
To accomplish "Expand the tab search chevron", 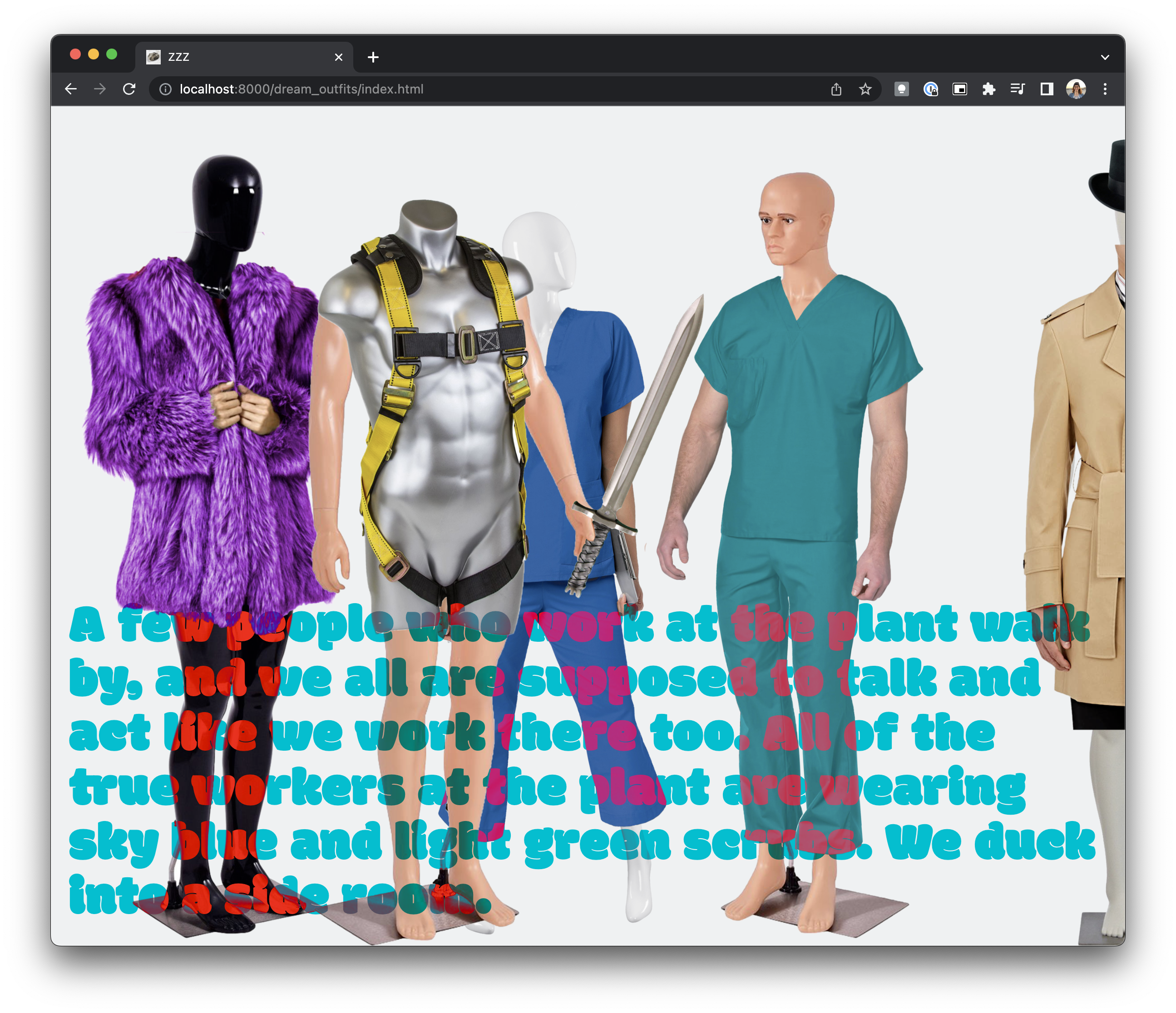I will pyautogui.click(x=1105, y=57).
